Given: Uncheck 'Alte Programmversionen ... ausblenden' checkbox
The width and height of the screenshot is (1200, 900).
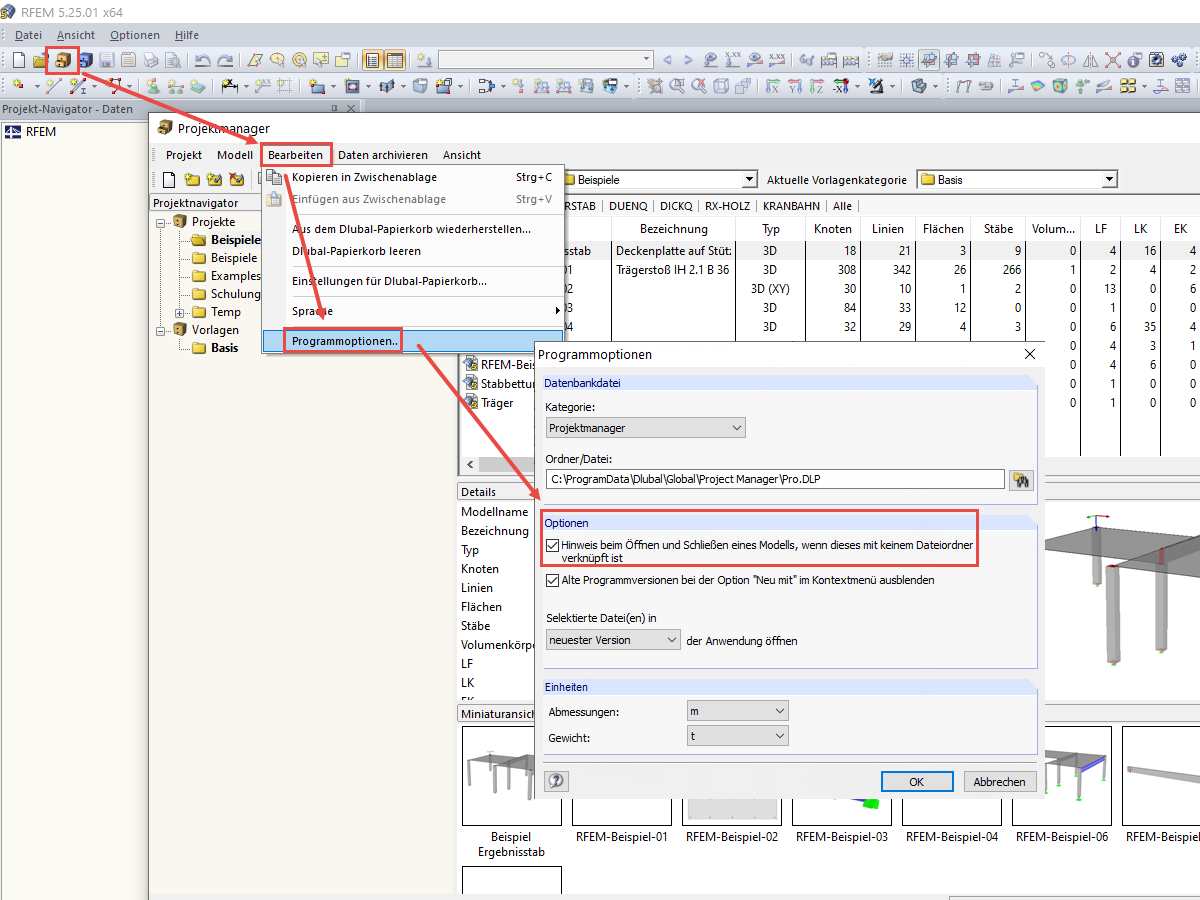Looking at the screenshot, I should point(553,580).
